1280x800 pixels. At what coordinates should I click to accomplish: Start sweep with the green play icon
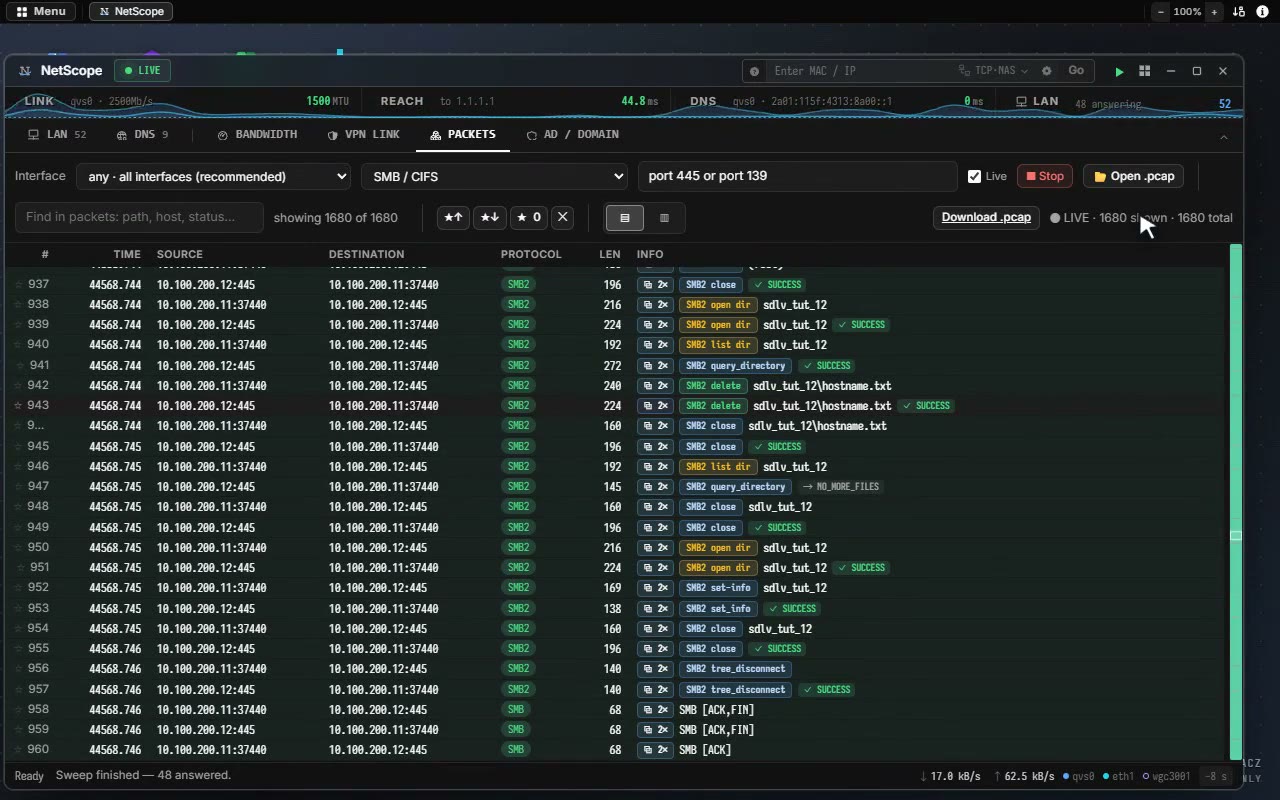click(1119, 71)
